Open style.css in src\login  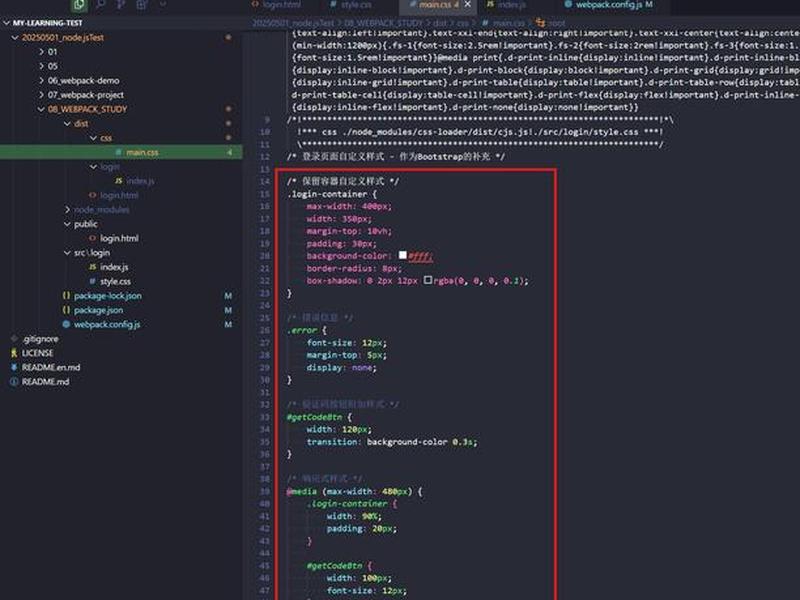pos(115,281)
